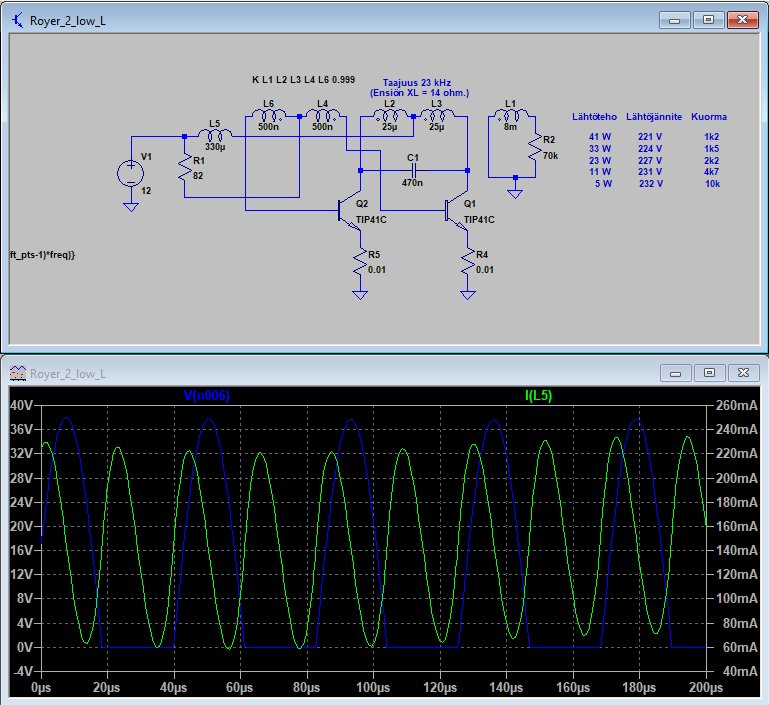
Task: Select the Q1 TIP41C transistor symbol
Action: click(x=454, y=210)
